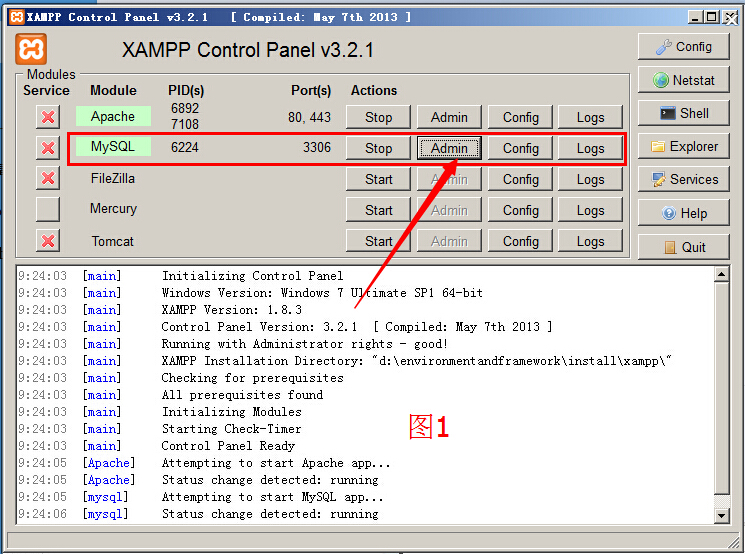Toggle the empty Mercury service checkbox

click(x=48, y=210)
